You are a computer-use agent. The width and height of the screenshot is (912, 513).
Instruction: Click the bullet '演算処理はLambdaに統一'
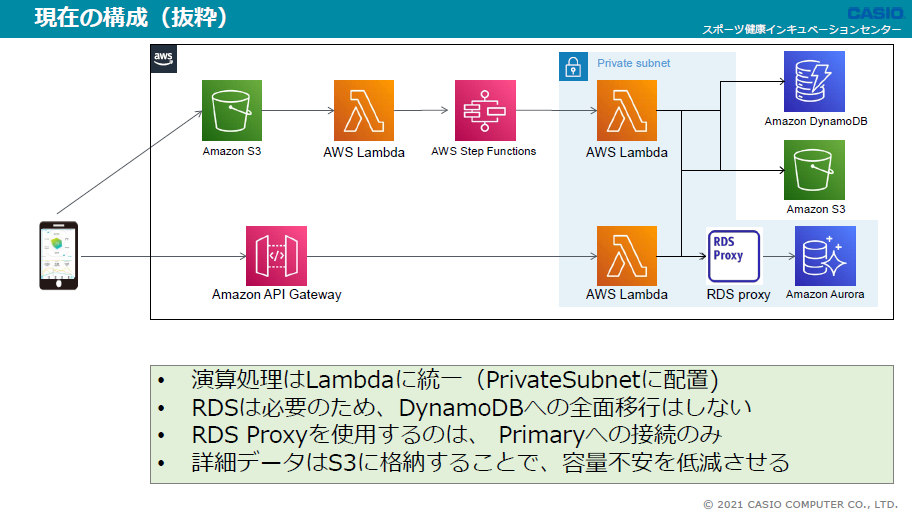[x=455, y=380]
